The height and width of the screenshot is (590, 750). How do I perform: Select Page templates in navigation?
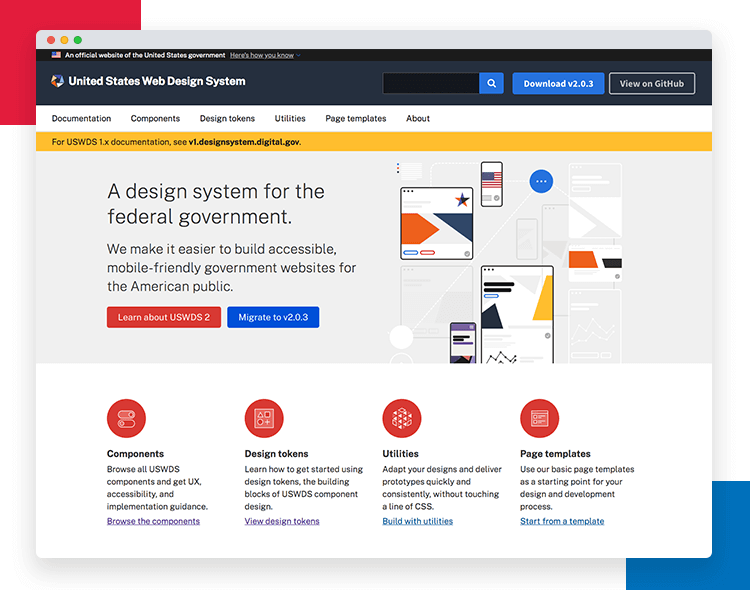pos(356,118)
